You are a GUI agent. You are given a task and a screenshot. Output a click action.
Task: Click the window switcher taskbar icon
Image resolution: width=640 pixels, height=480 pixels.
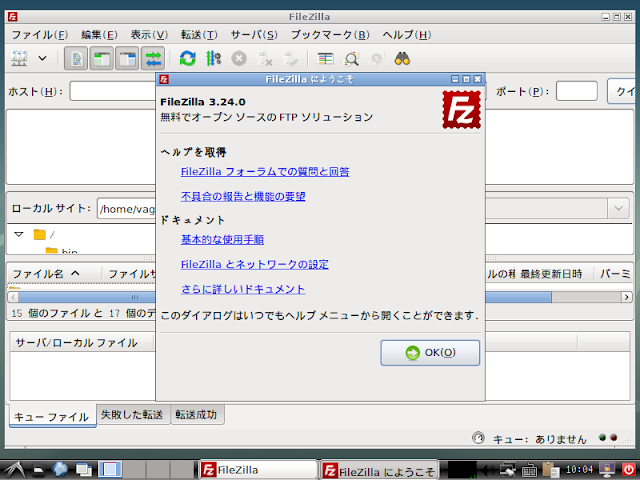(x=84, y=470)
